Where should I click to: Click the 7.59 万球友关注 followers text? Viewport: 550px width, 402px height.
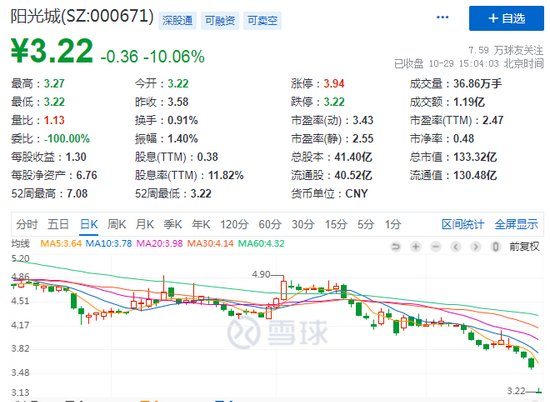[x=506, y=50]
